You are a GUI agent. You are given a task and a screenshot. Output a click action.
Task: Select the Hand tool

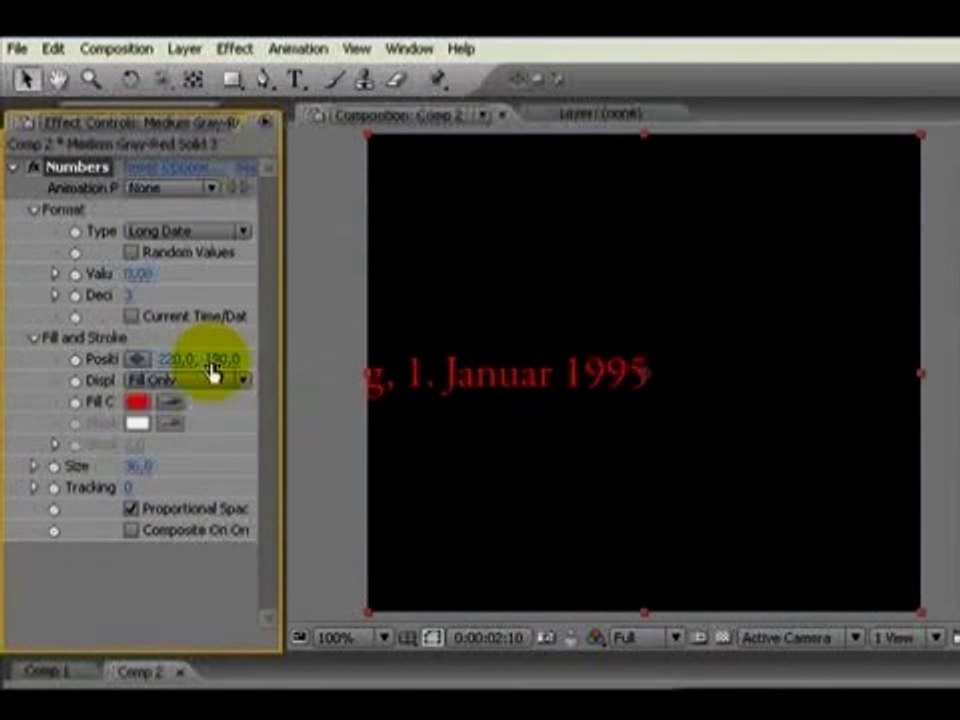click(x=58, y=80)
